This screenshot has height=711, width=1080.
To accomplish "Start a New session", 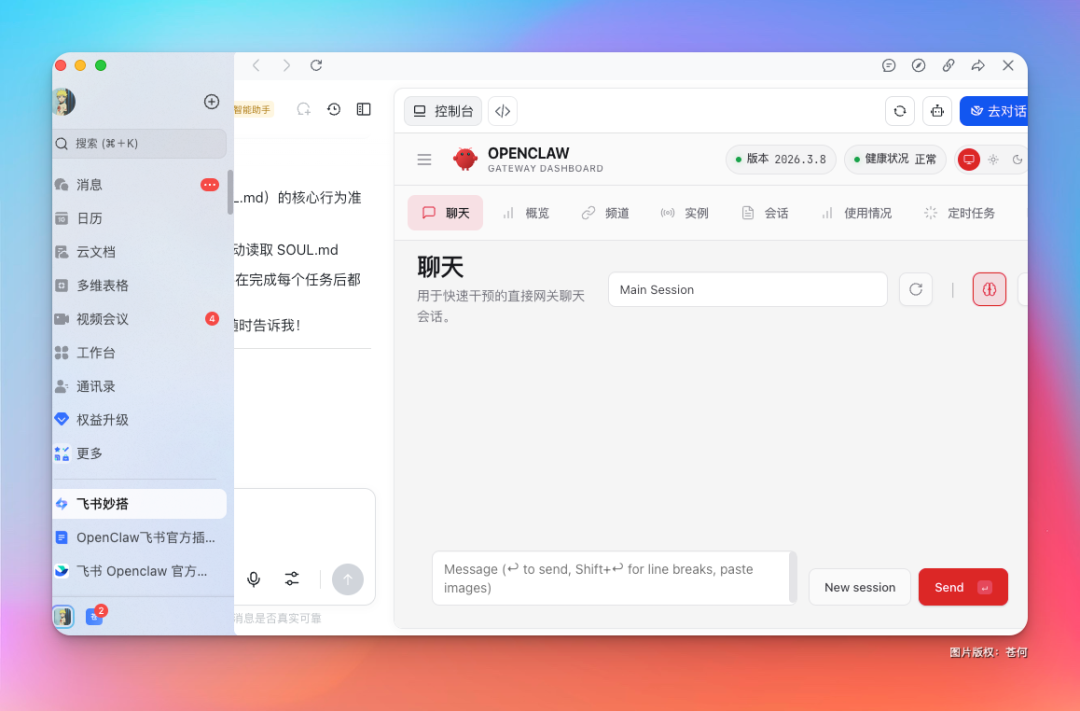I will [859, 587].
